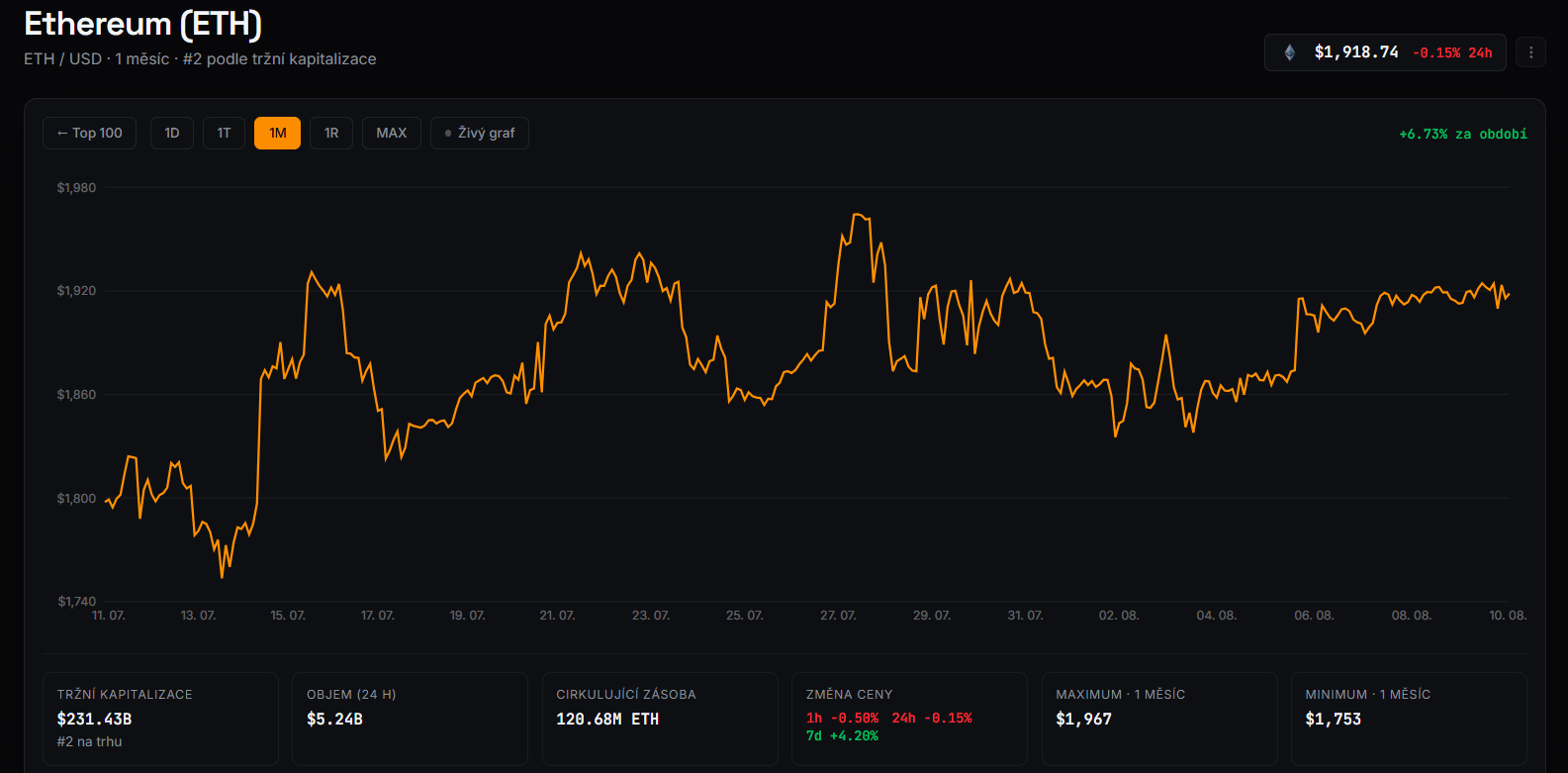
Task: Click the 08. 08. date label
Action: coord(1412,616)
